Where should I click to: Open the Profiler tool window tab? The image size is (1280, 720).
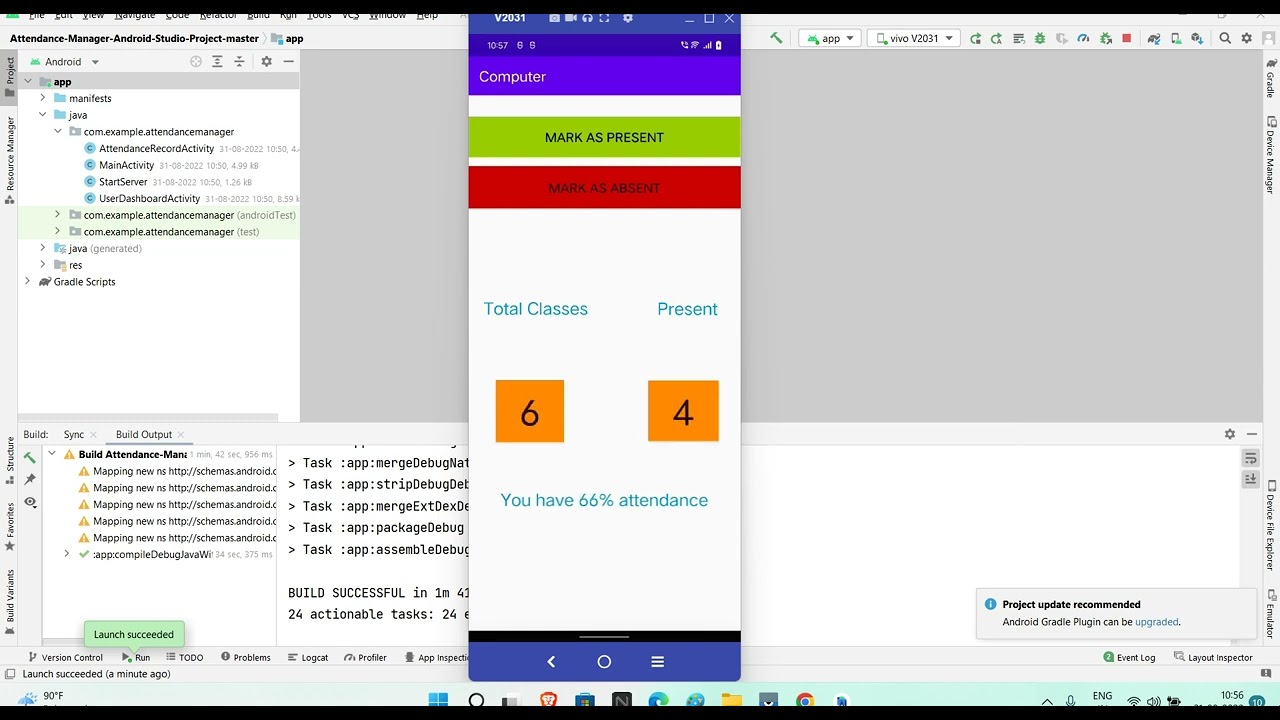click(365, 657)
